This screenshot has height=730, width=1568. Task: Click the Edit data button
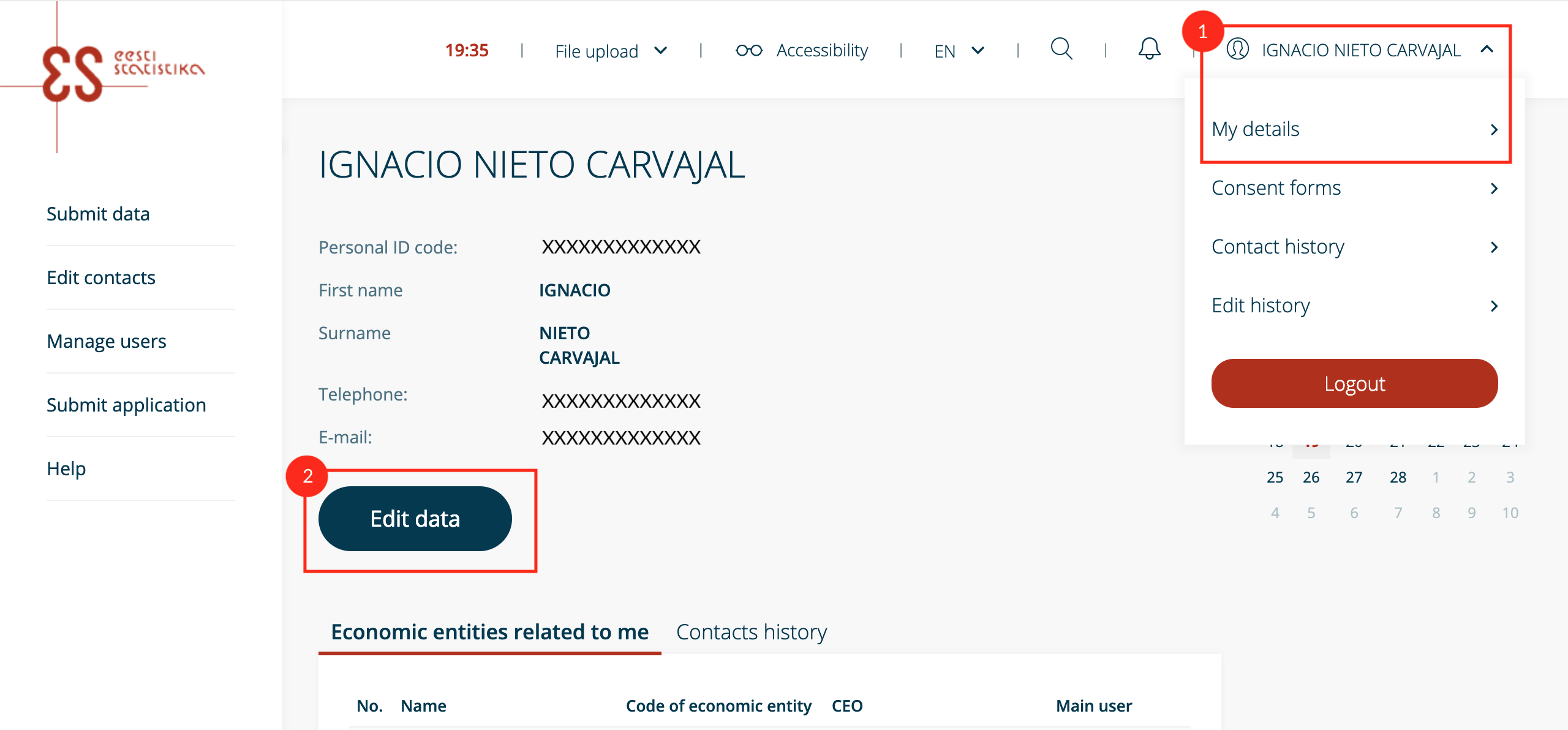(x=414, y=518)
